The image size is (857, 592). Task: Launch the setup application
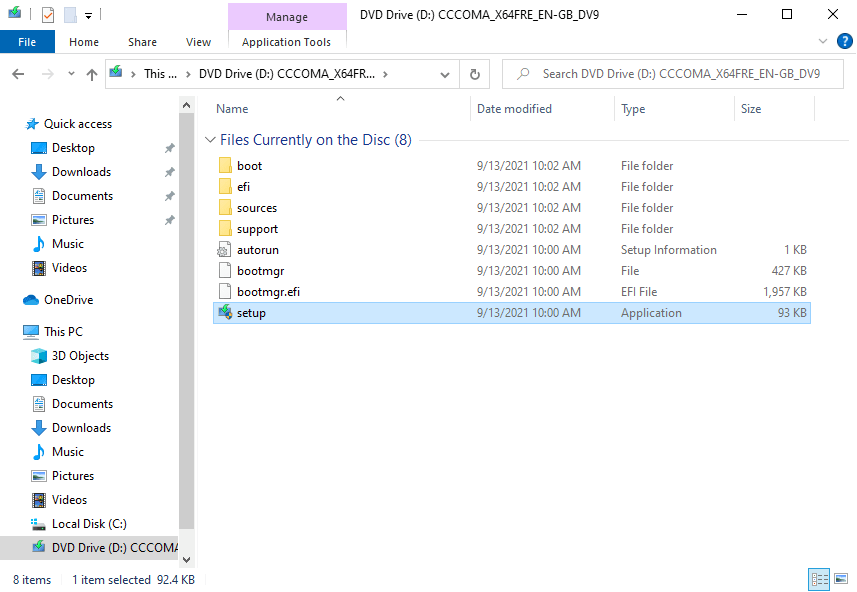point(251,312)
